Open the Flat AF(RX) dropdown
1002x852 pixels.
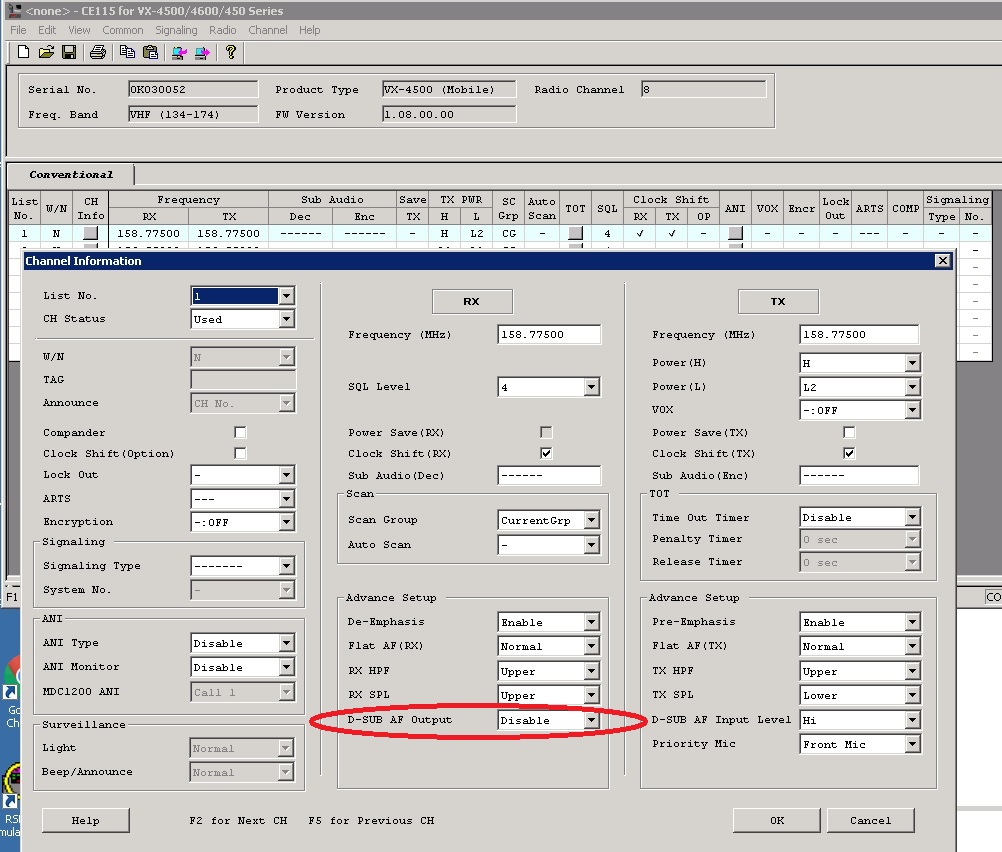(x=592, y=646)
